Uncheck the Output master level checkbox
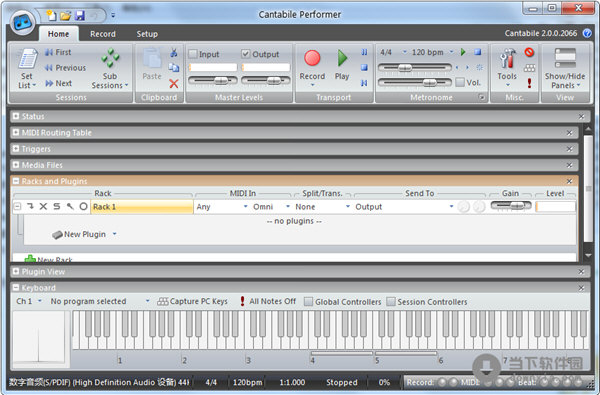The image size is (600, 395). (x=246, y=54)
